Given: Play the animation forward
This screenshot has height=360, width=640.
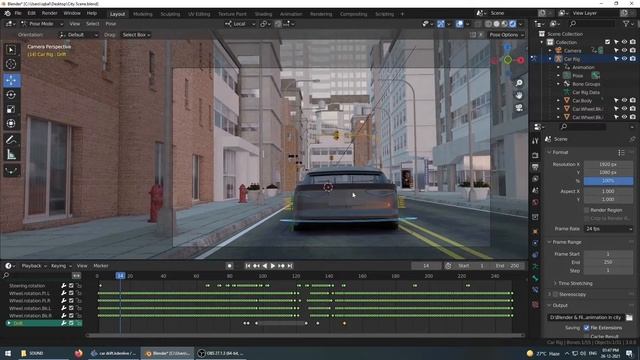Looking at the screenshot, I should point(273,266).
